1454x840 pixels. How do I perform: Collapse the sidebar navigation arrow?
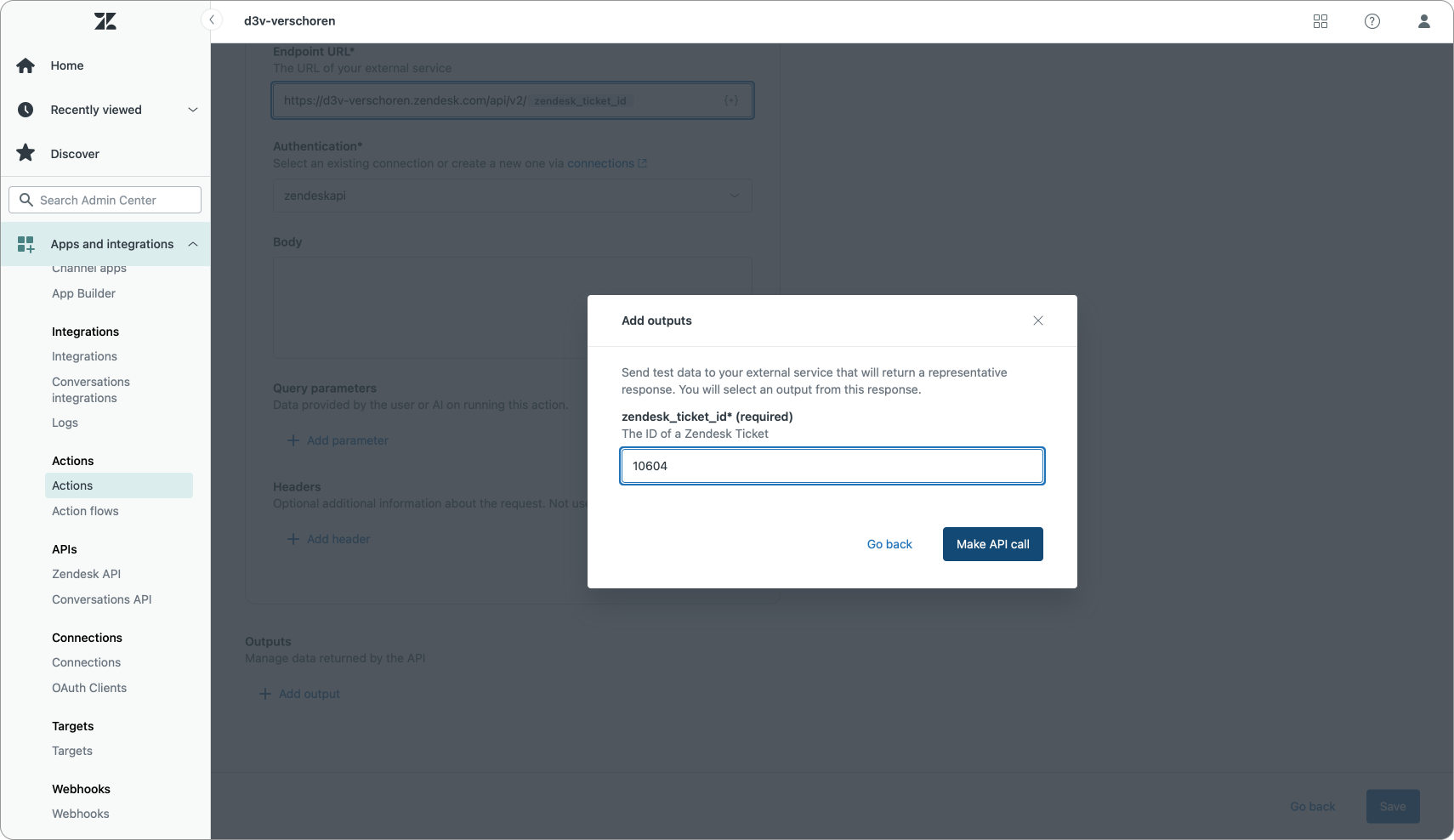(212, 20)
